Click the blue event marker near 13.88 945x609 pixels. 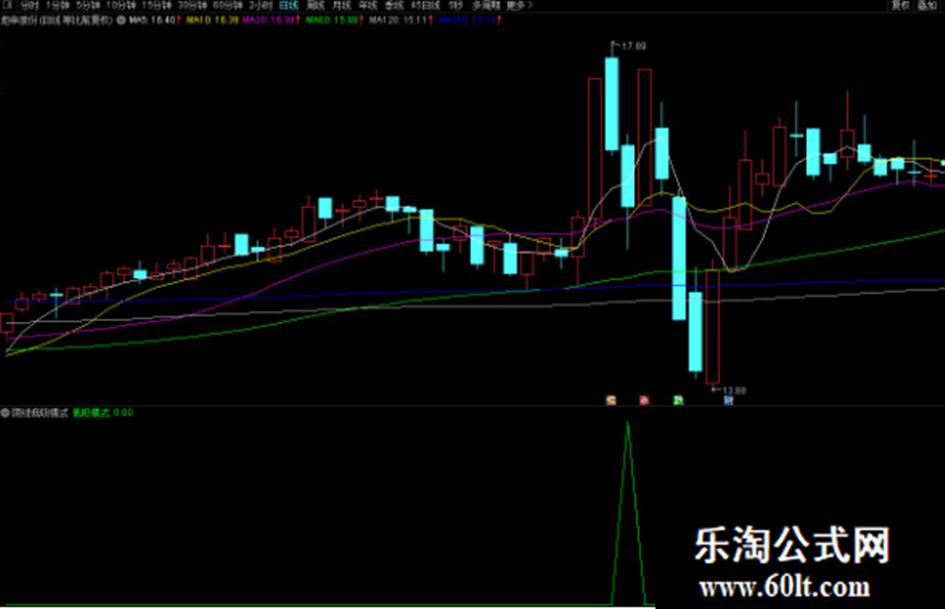point(728,400)
